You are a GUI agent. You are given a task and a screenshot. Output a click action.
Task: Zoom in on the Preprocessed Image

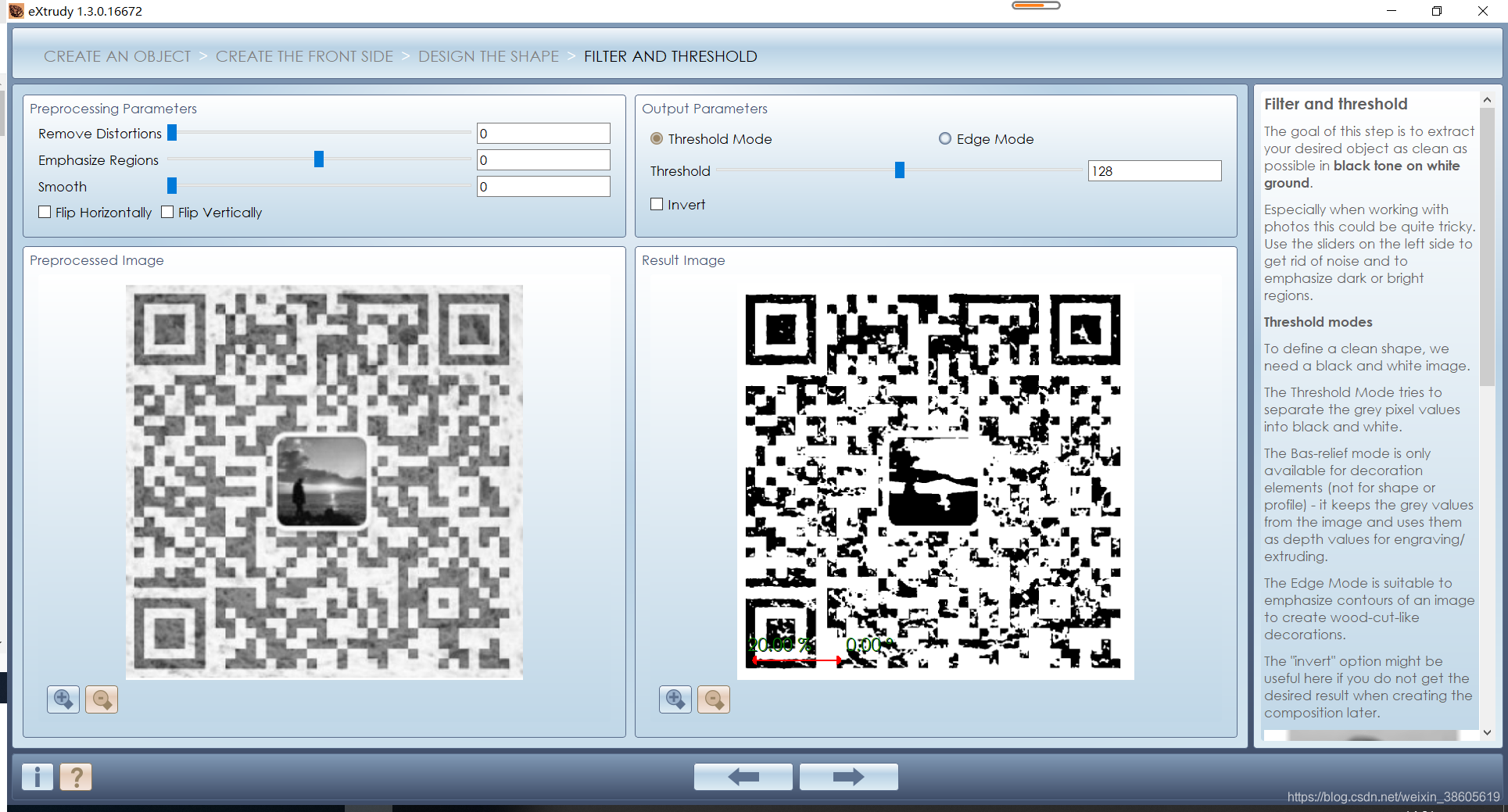(63, 699)
